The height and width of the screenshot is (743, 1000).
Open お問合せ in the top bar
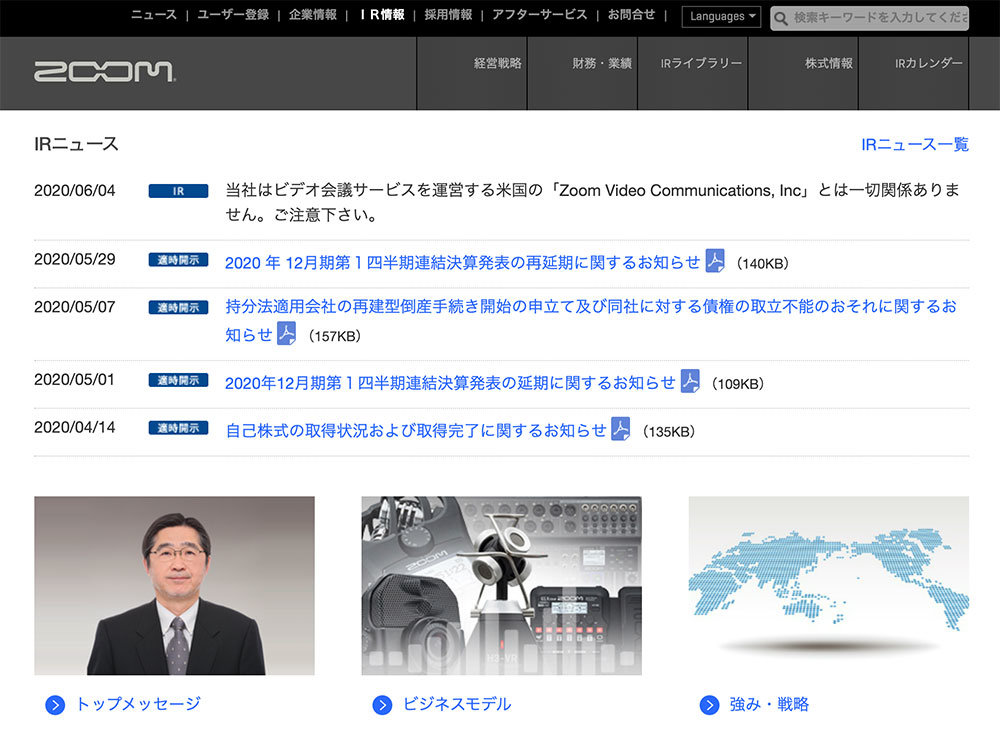[x=631, y=15]
